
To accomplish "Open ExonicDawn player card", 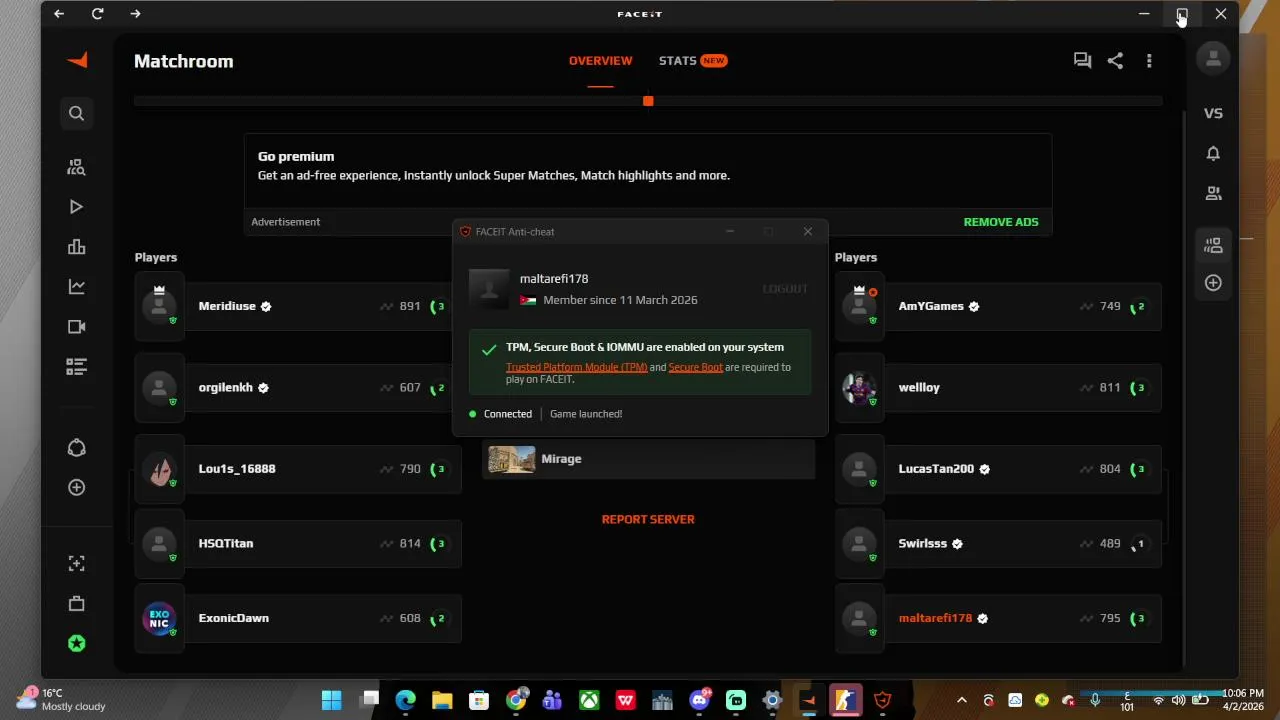I will tap(298, 618).
